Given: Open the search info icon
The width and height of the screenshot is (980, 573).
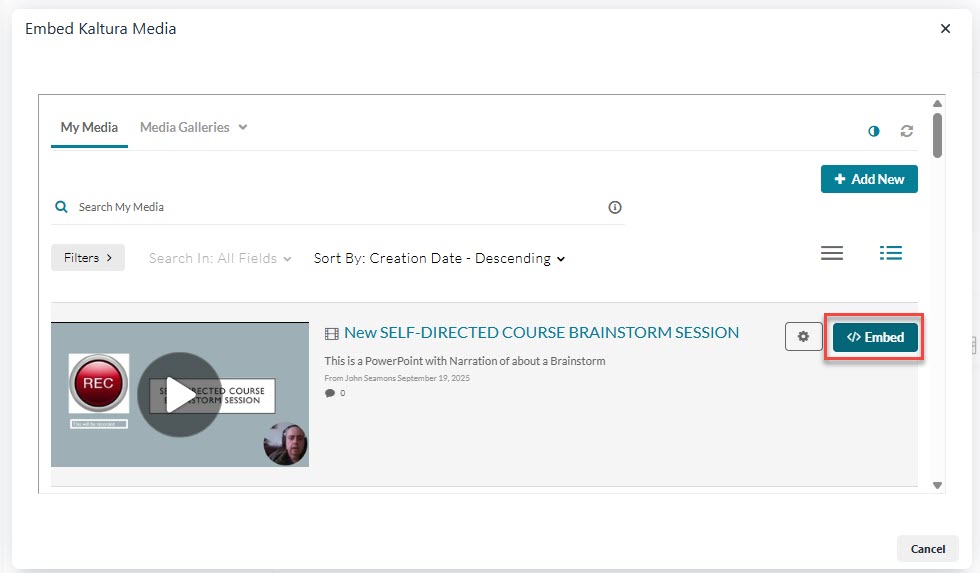Looking at the screenshot, I should [615, 207].
